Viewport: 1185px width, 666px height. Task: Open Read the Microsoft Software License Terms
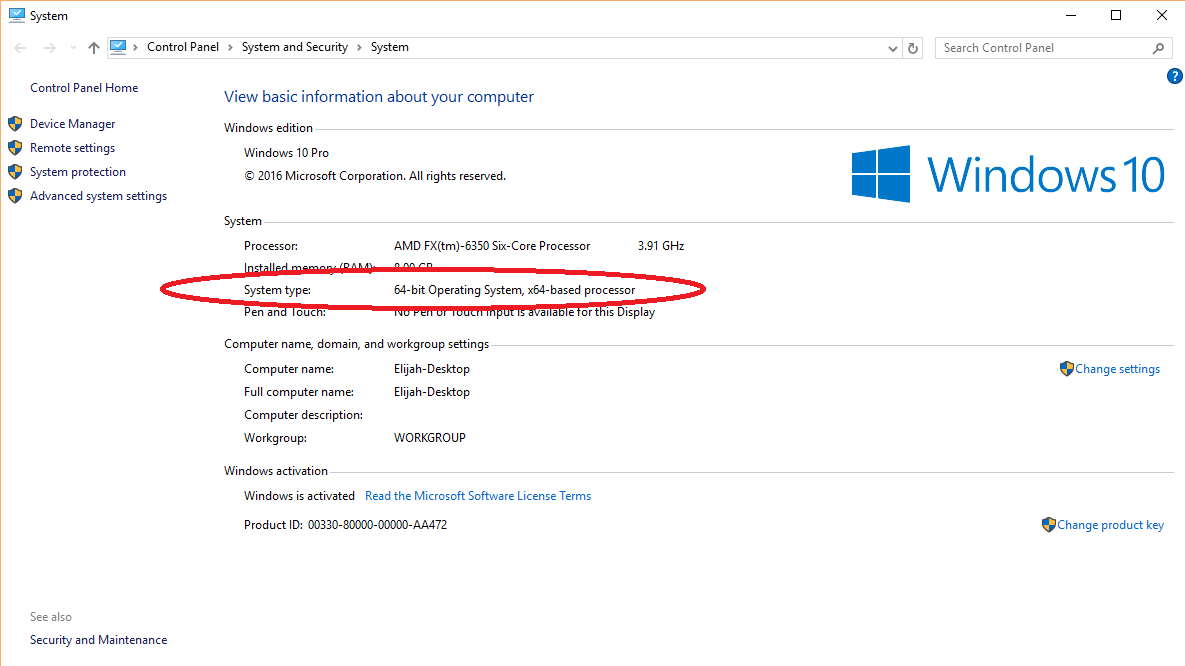478,496
